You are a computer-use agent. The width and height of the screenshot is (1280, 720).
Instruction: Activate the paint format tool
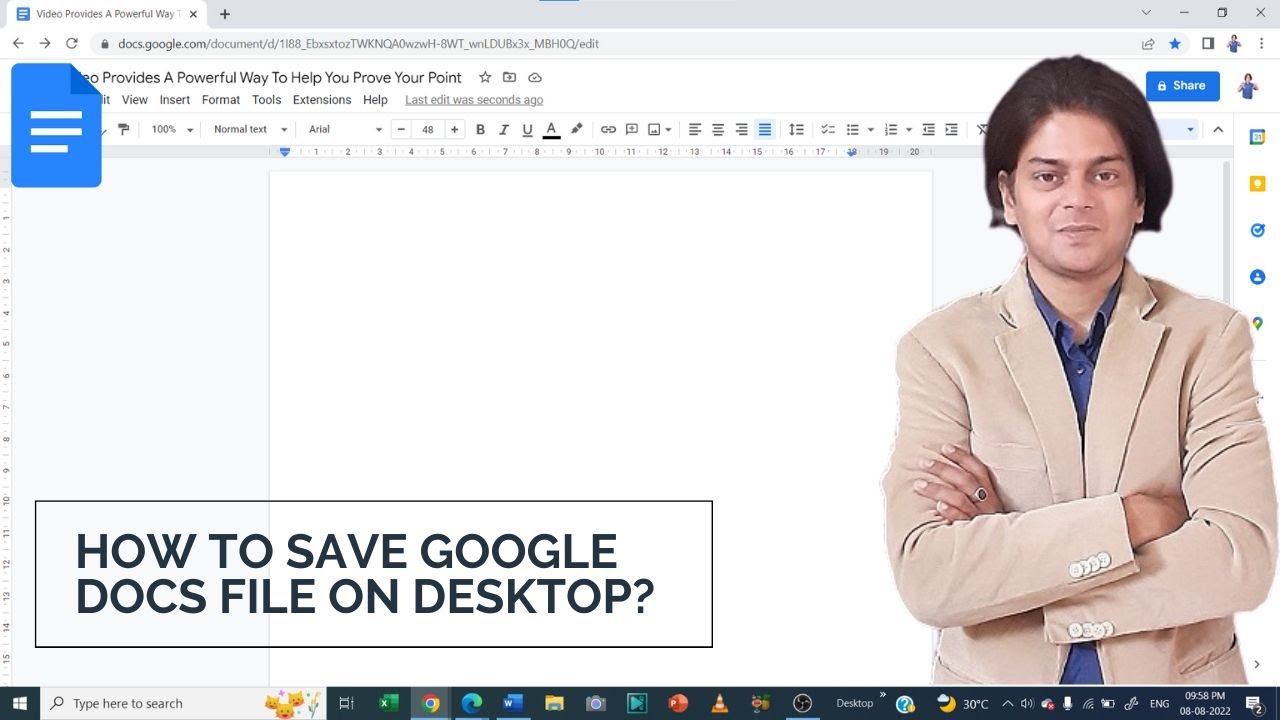(x=124, y=129)
